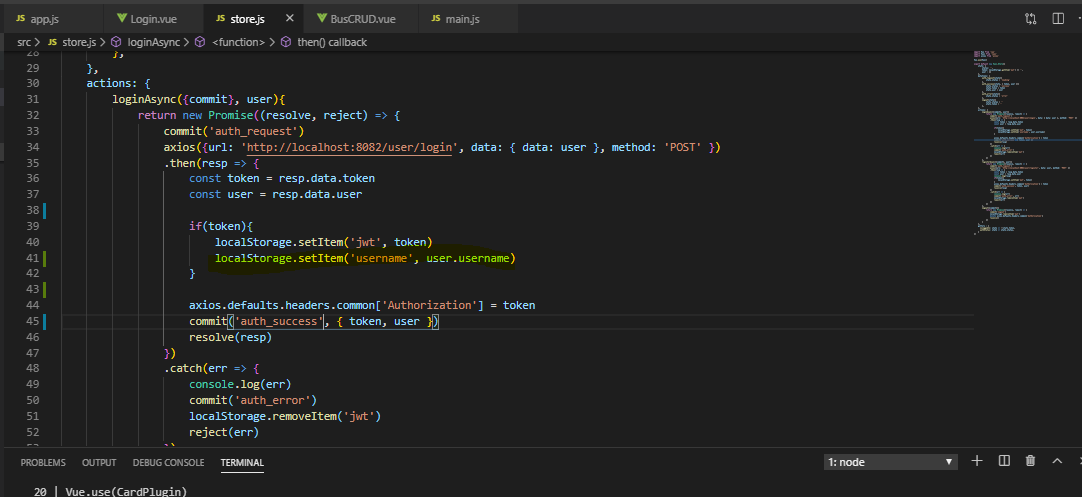Image resolution: width=1082 pixels, height=497 pixels.
Task: Click the 'src' breadcrumb folder
Action: [25, 42]
